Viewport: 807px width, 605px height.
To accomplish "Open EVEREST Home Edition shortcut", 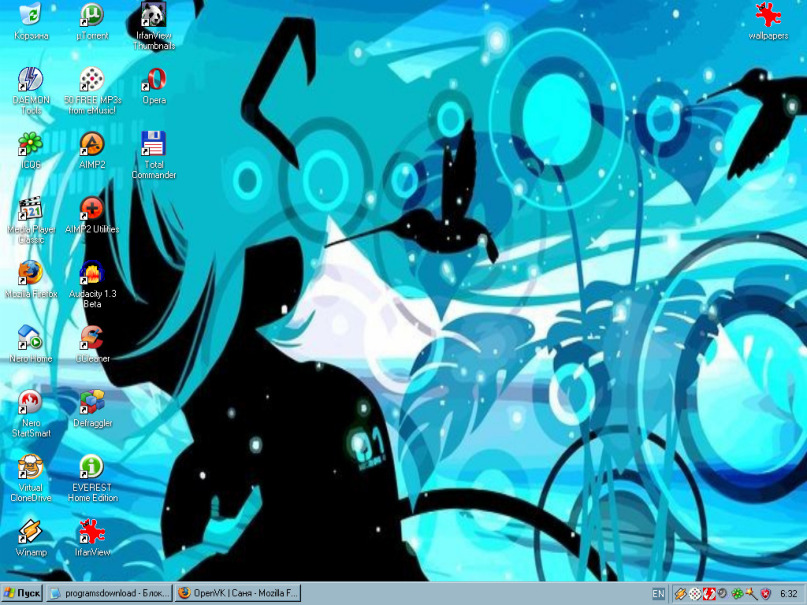I will [x=92, y=478].
